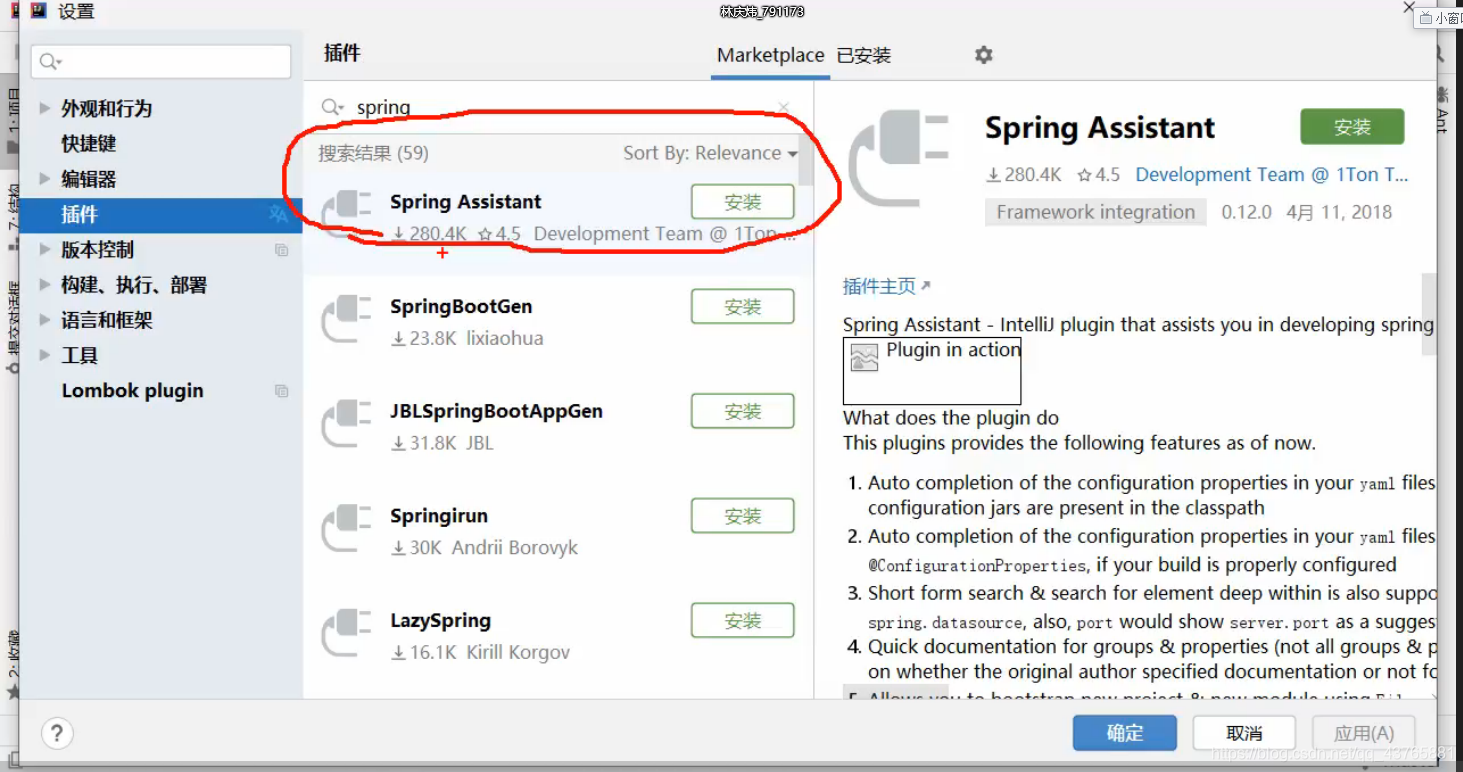Select the SpringBootGen result title

pos(461,307)
